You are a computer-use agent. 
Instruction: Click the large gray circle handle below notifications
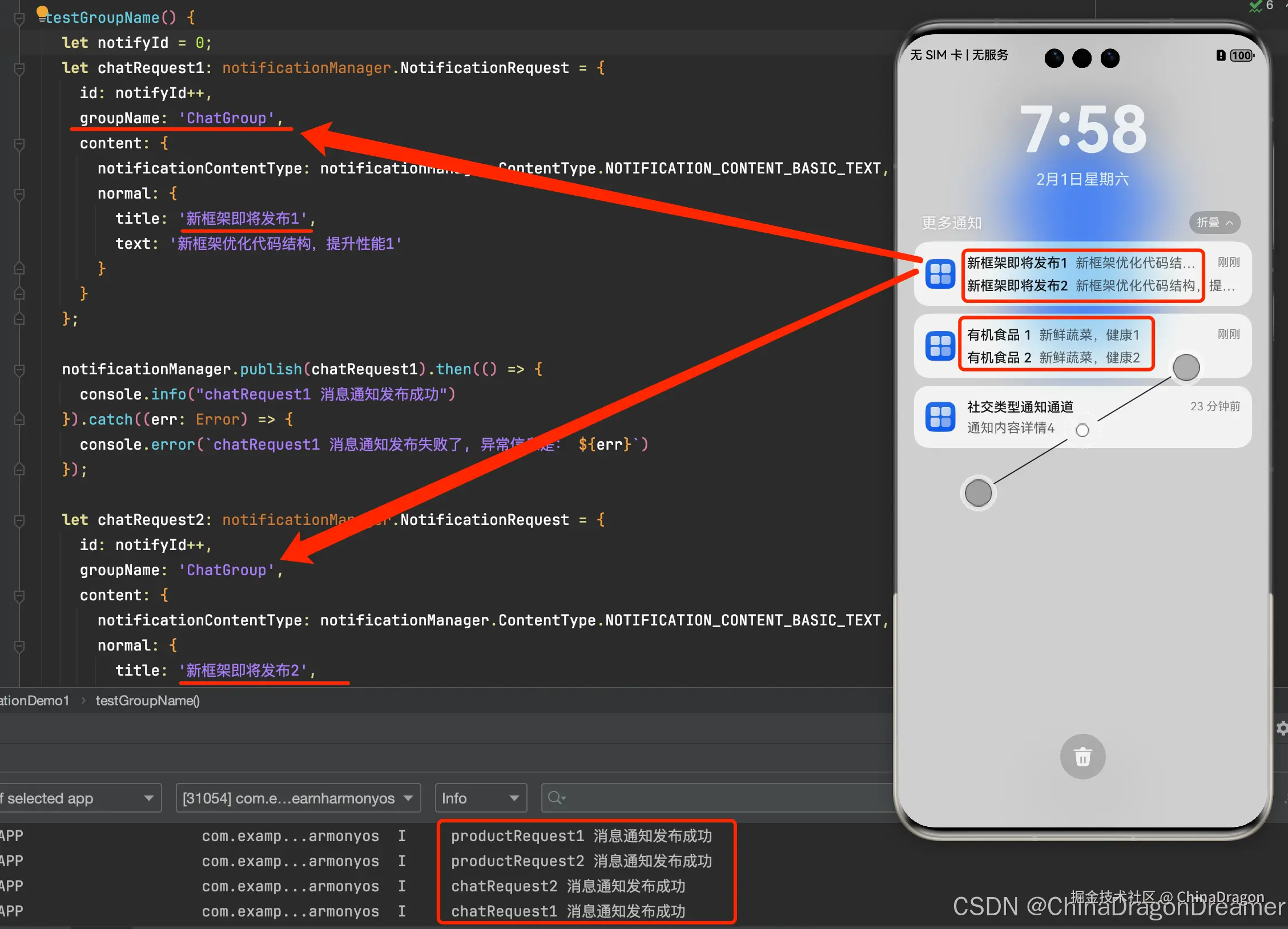(978, 493)
